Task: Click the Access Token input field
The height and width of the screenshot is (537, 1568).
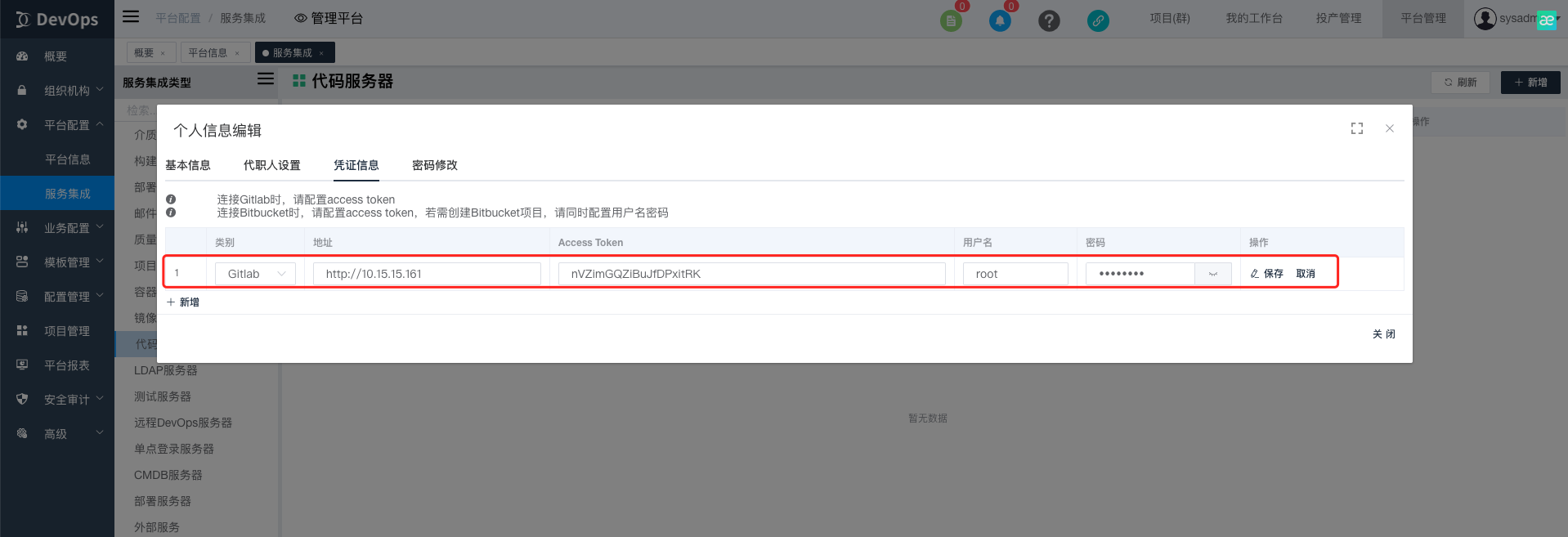Action: coord(751,274)
